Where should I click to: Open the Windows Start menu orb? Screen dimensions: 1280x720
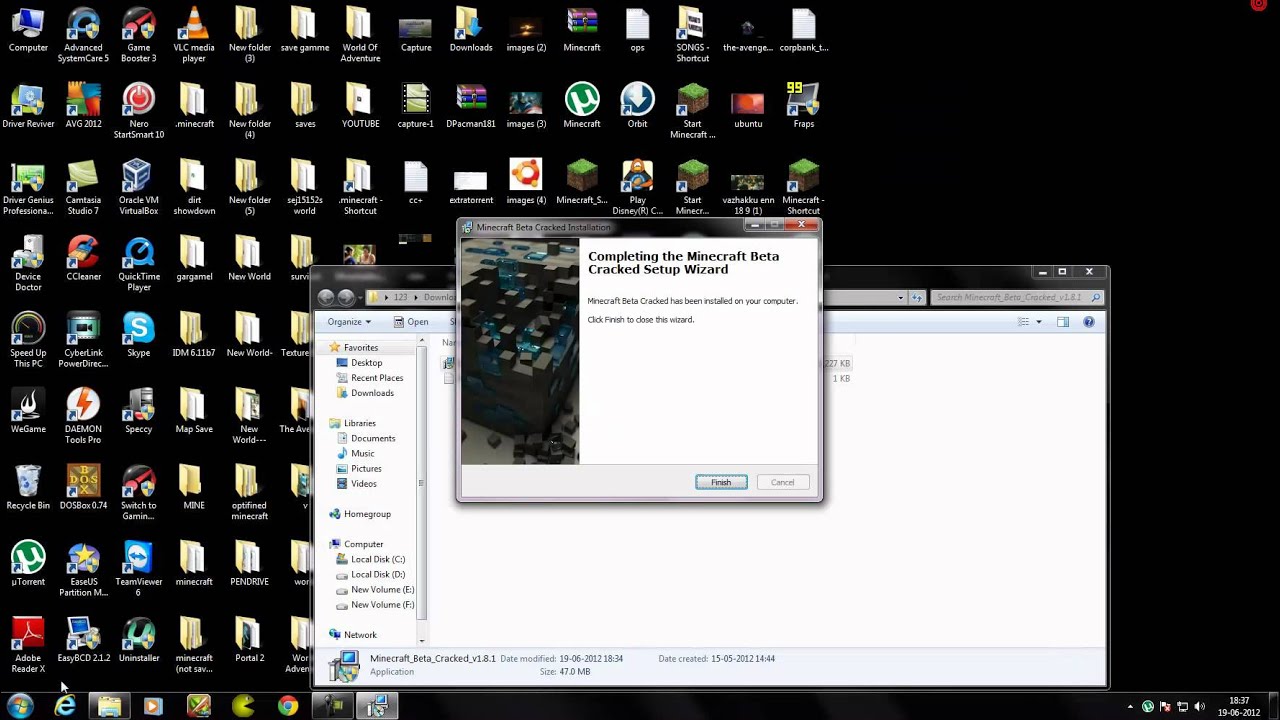(20, 706)
